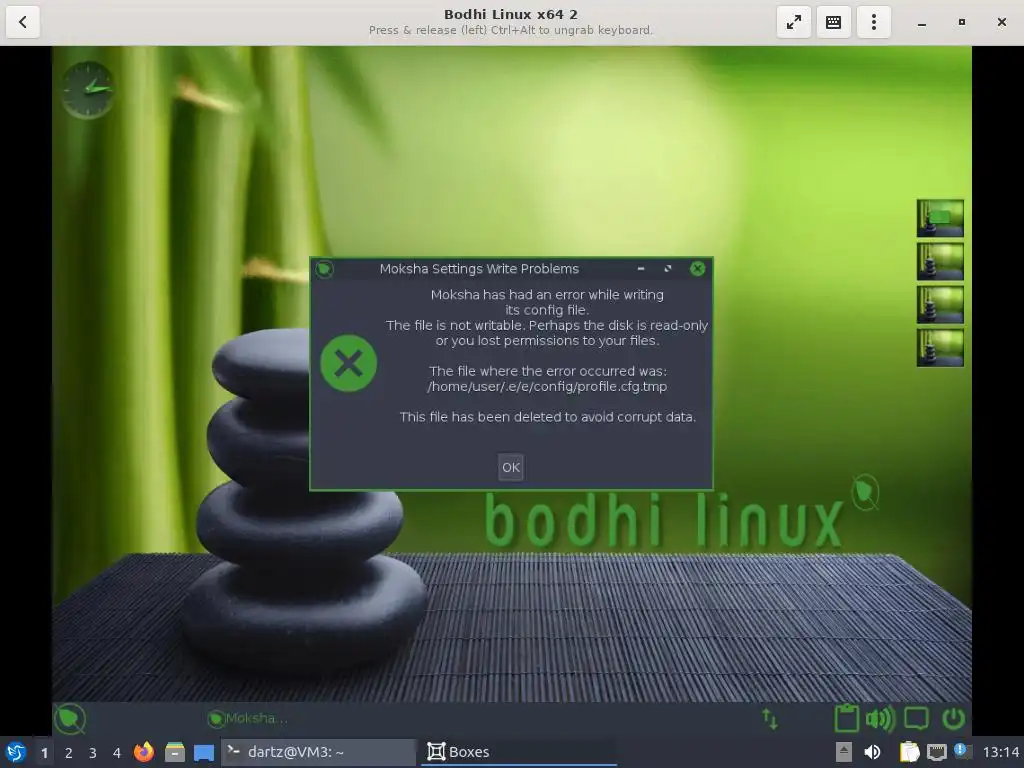
Task: Maximize the Moksha Settings Write Problems dialog
Action: 667,268
